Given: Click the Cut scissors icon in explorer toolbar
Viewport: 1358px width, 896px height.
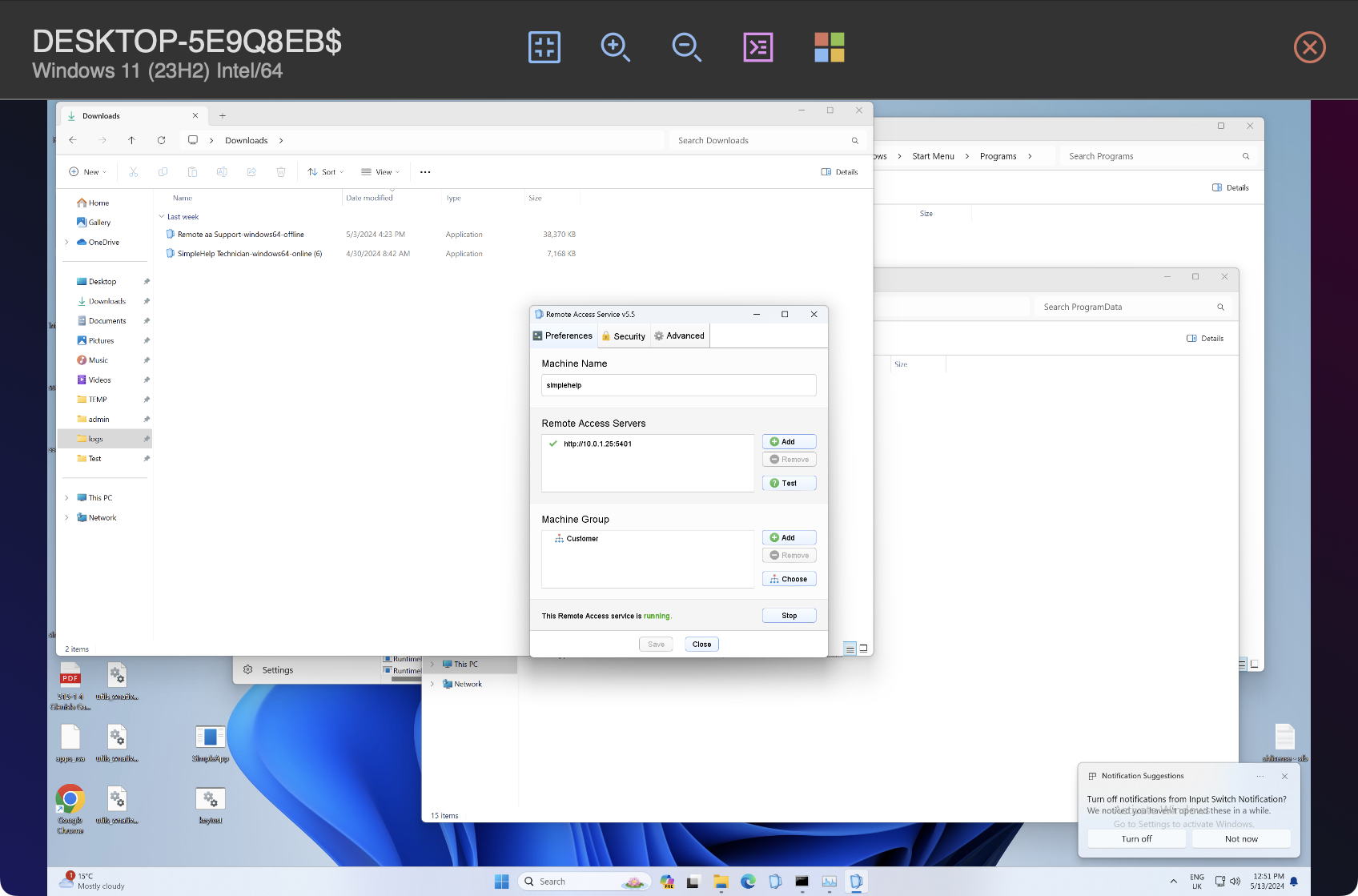Looking at the screenshot, I should 134,172.
